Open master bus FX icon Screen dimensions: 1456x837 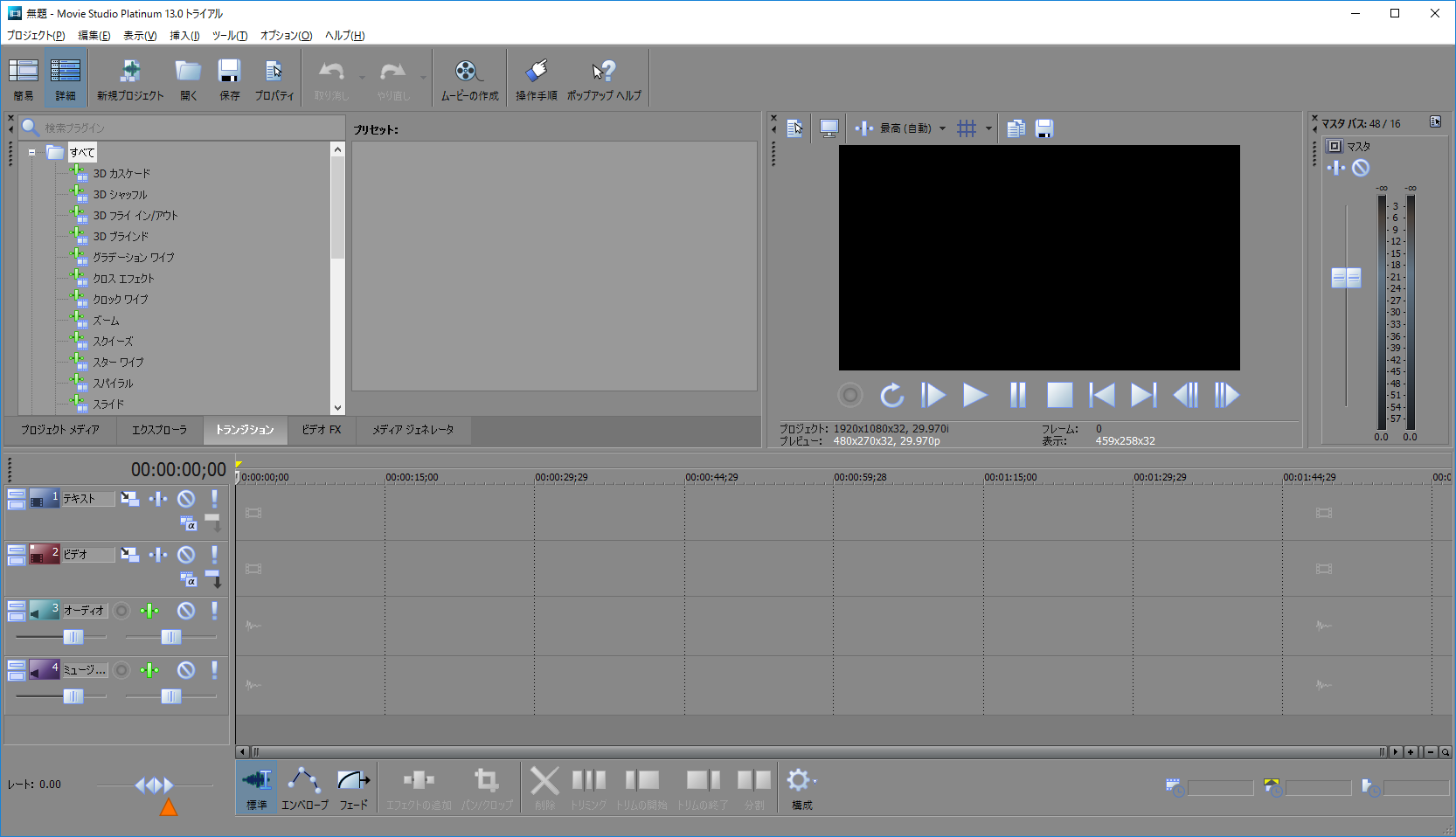click(1336, 168)
